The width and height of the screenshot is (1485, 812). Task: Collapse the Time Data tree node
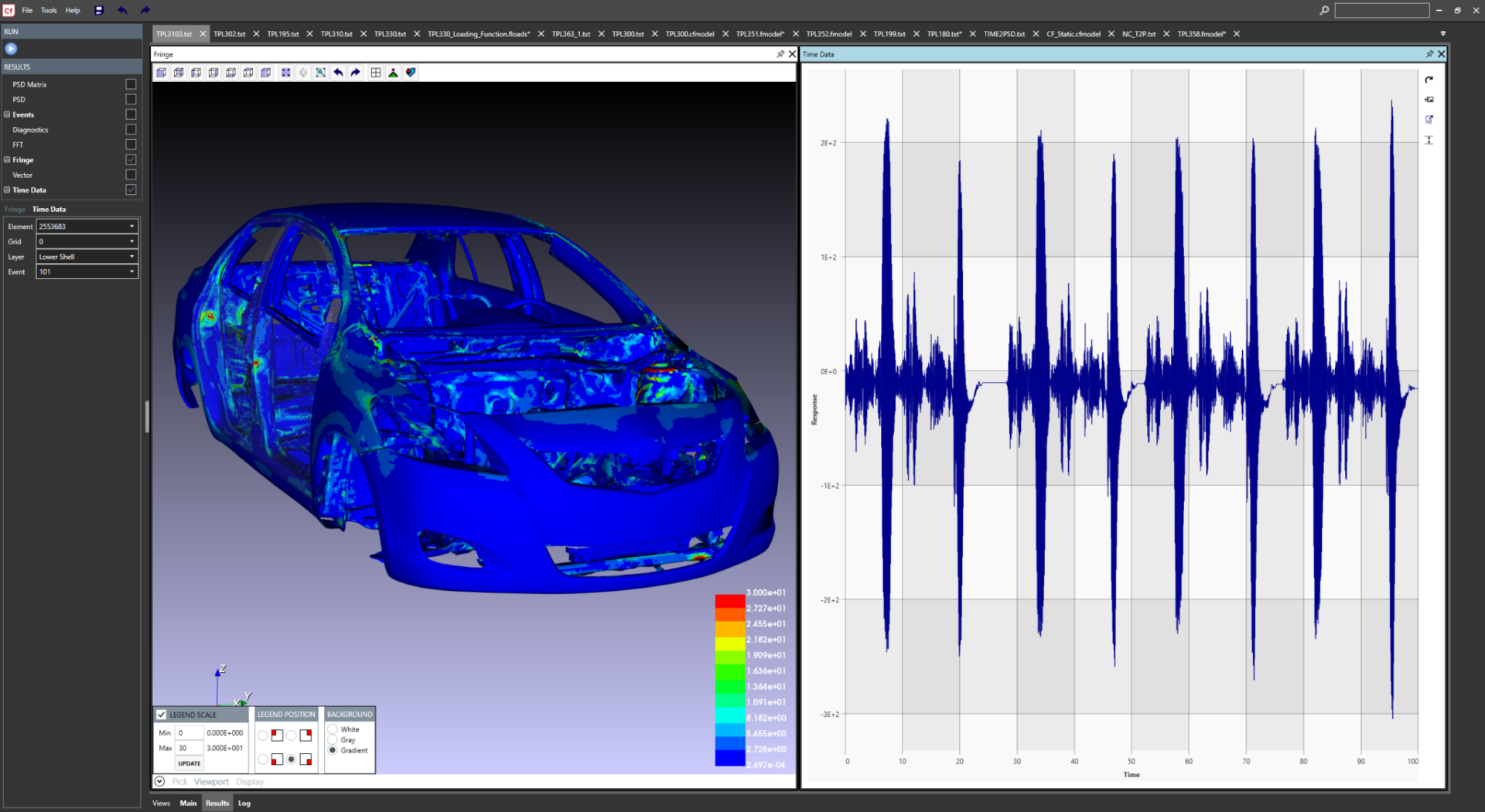pyautogui.click(x=7, y=190)
